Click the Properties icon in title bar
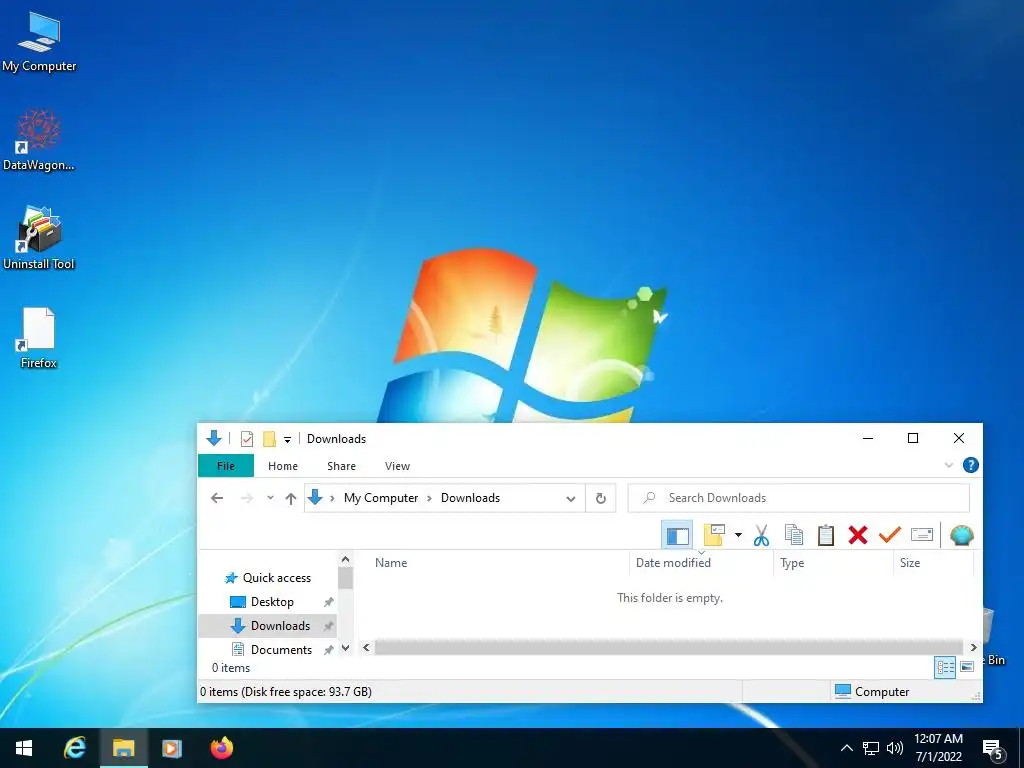 coord(247,439)
